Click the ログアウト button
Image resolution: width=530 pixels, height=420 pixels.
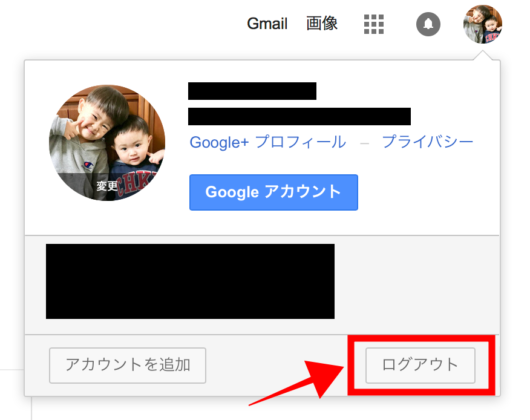tap(420, 365)
